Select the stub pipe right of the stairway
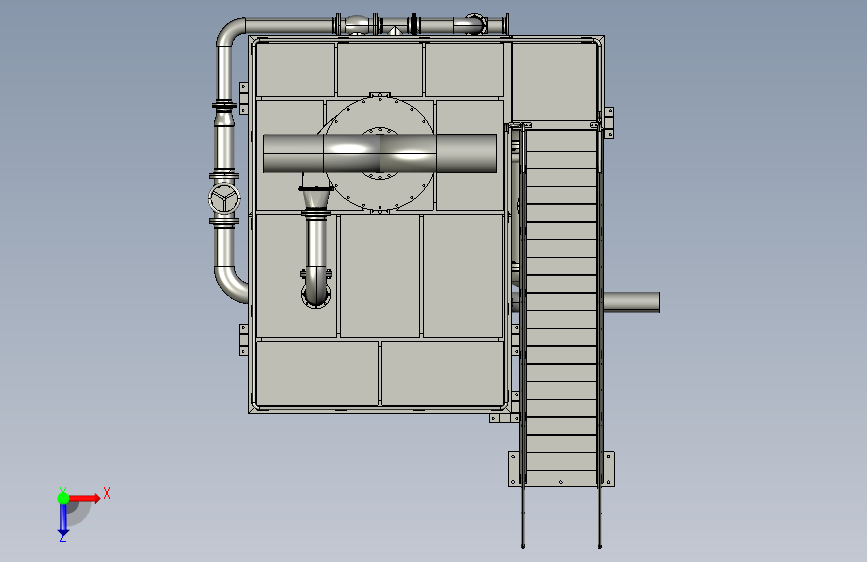The width and height of the screenshot is (867, 562). point(631,302)
